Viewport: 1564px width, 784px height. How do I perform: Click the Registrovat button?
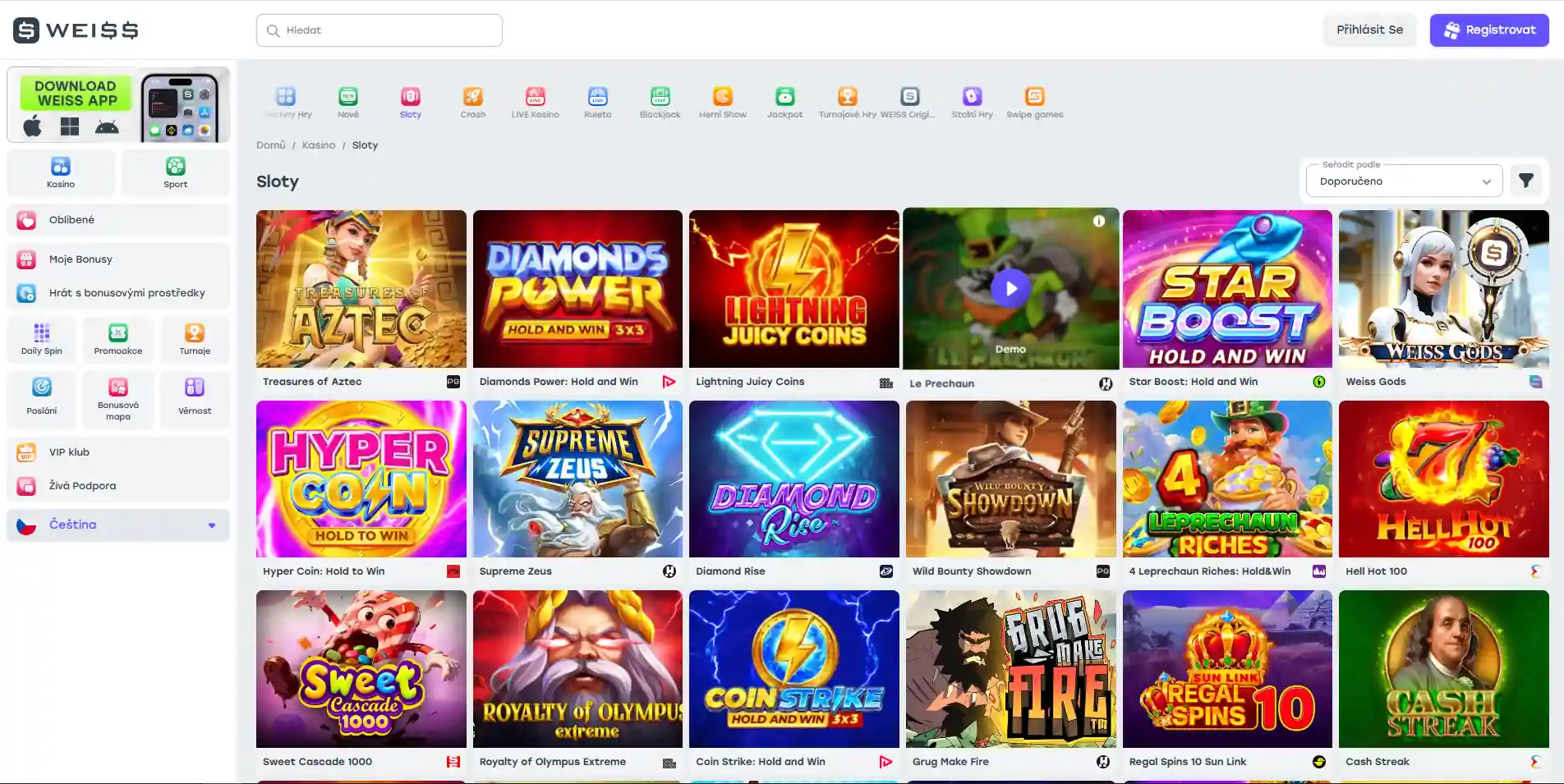coord(1489,30)
